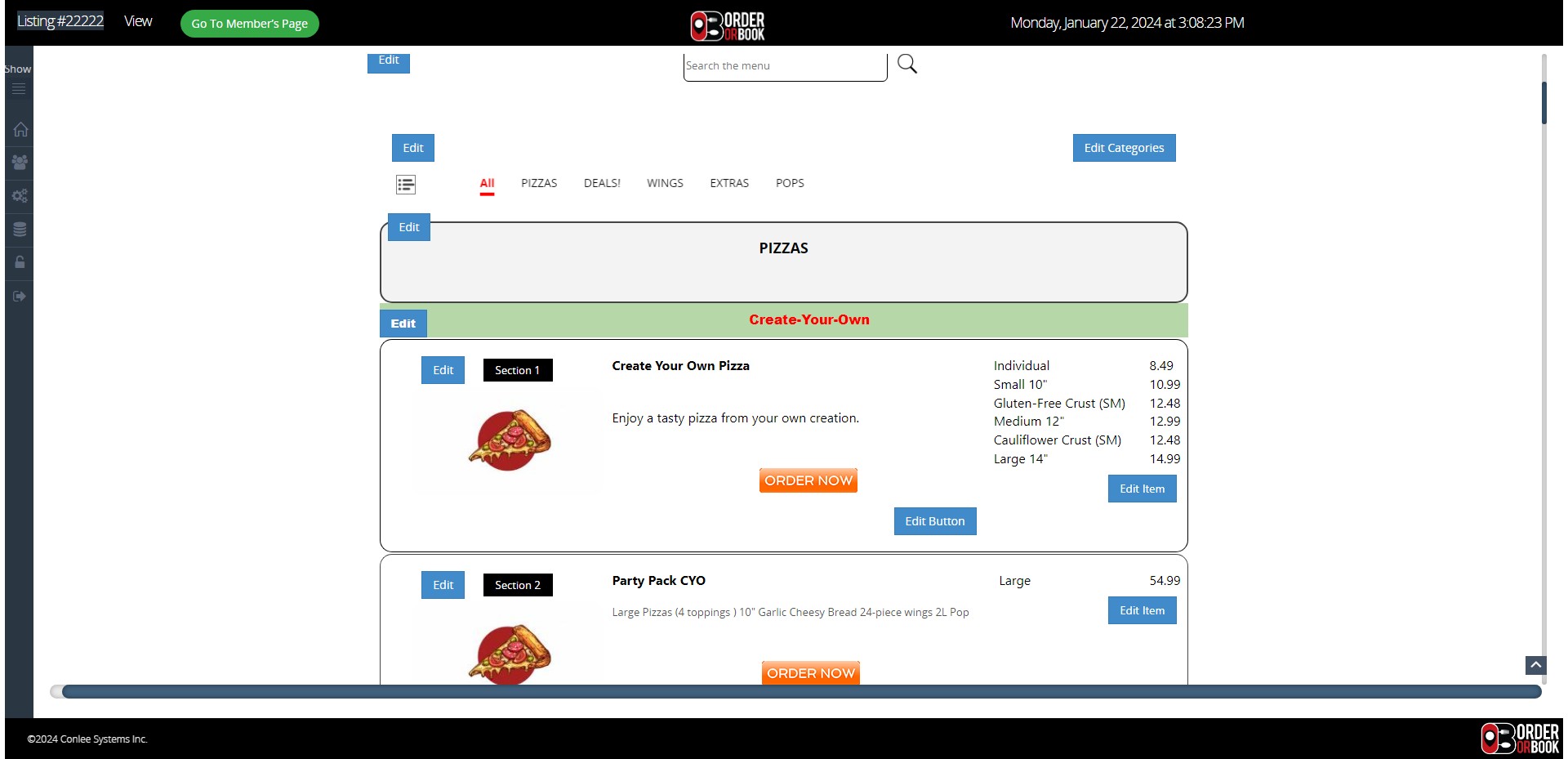
Task: Select the PIZZAS category tab
Action: (x=539, y=183)
